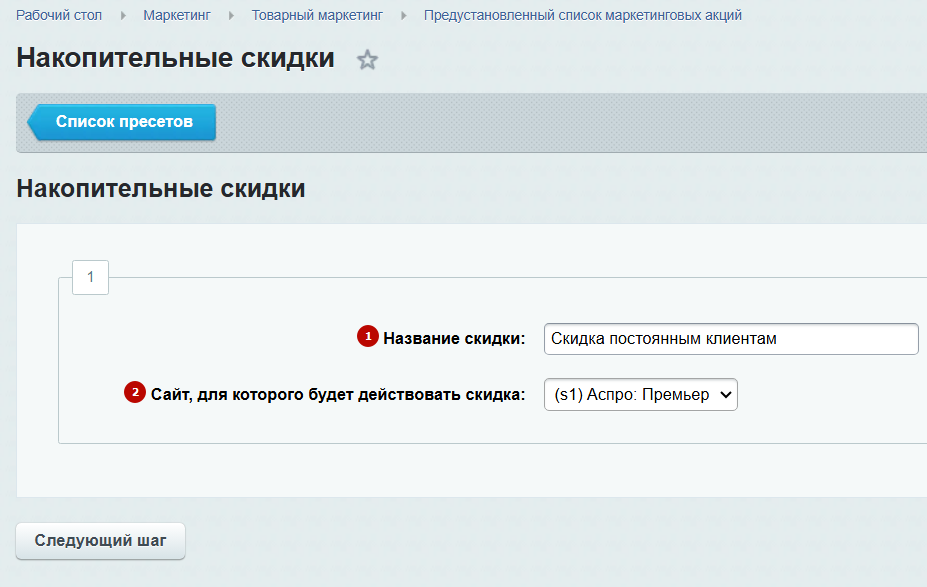Click breadcrumb arrow after Маркетинг
Image resolution: width=927 pixels, height=587 pixels.
231,15
